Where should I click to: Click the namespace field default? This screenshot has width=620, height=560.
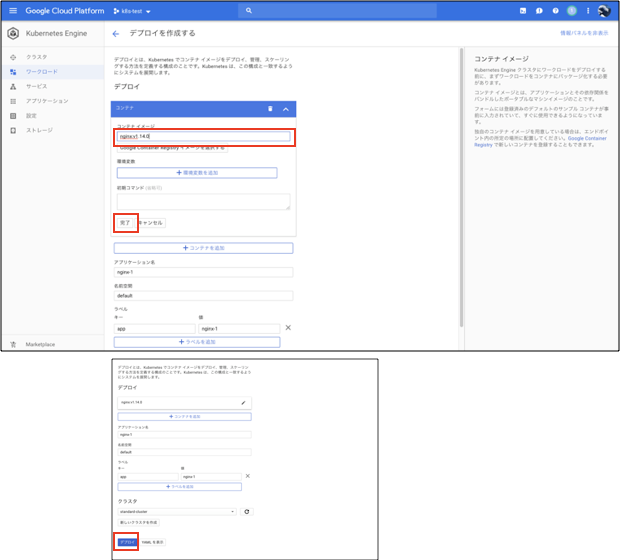point(204,295)
